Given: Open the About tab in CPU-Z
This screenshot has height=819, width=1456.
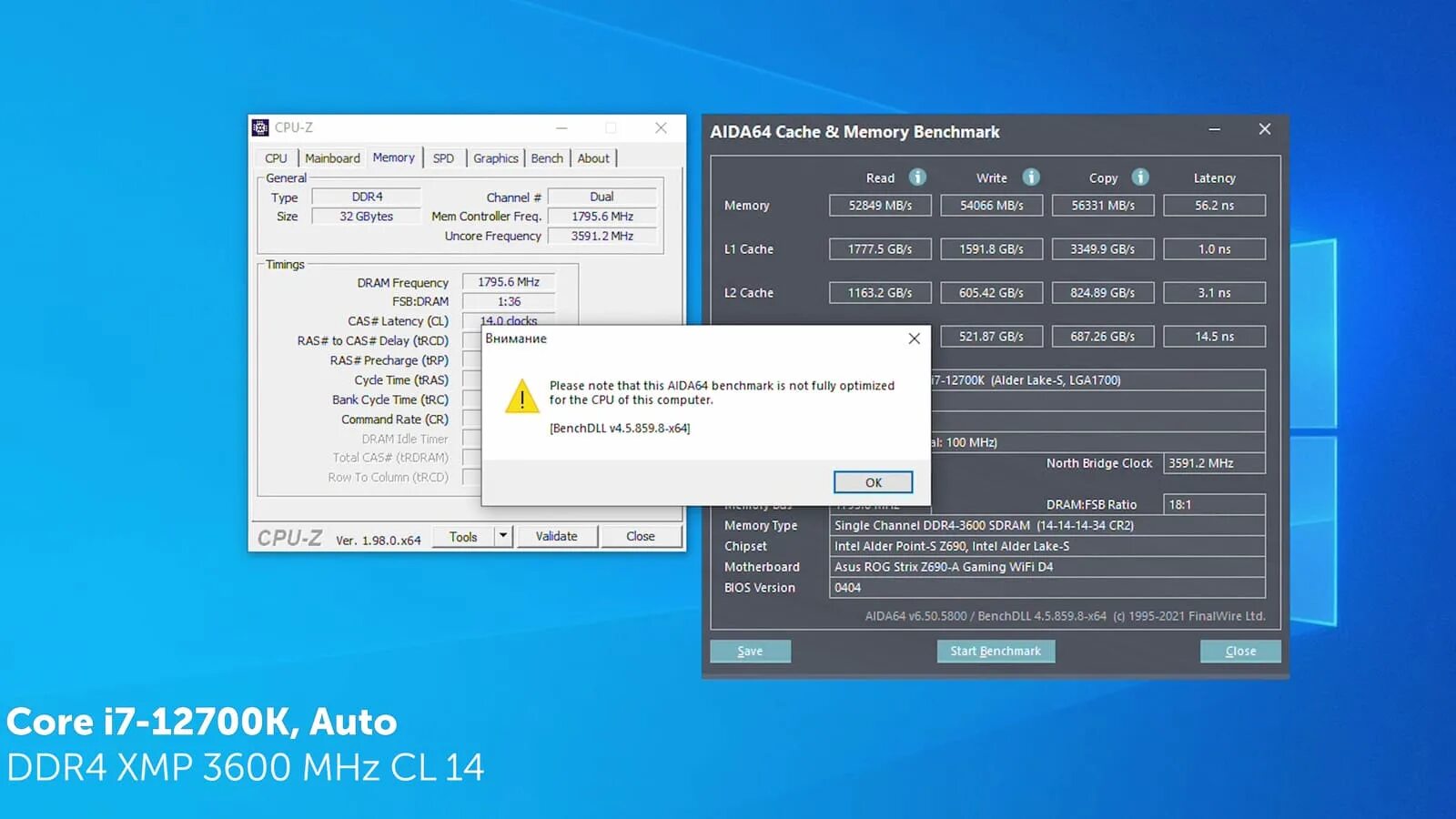Looking at the screenshot, I should click(593, 158).
